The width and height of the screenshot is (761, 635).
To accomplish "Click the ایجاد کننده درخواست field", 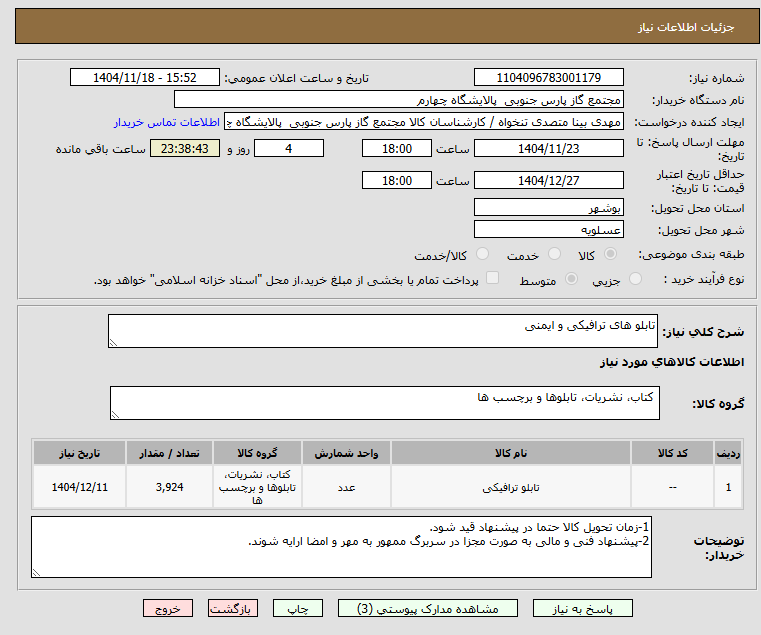I will 424,122.
